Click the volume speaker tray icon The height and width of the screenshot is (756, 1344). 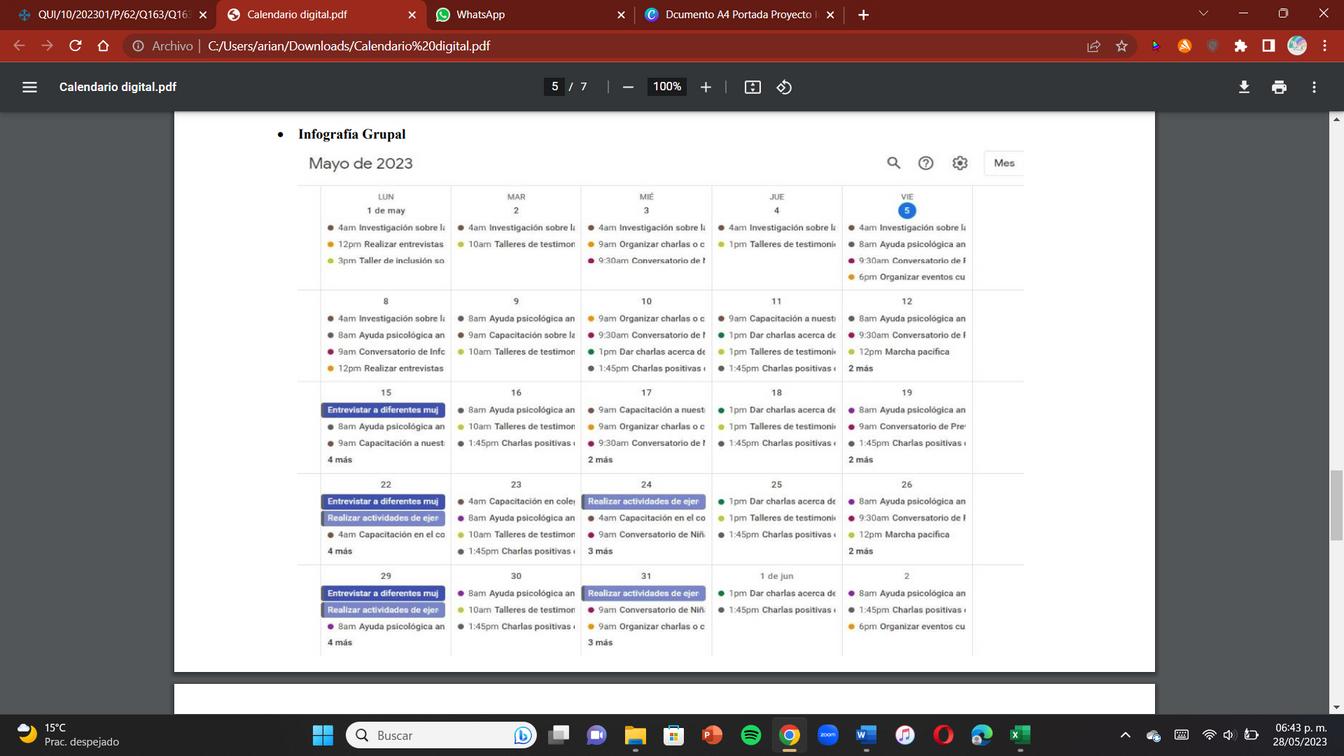[1229, 735]
